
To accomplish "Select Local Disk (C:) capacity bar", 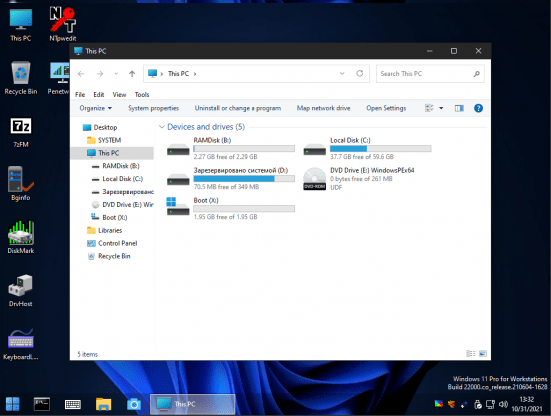I will [381, 149].
